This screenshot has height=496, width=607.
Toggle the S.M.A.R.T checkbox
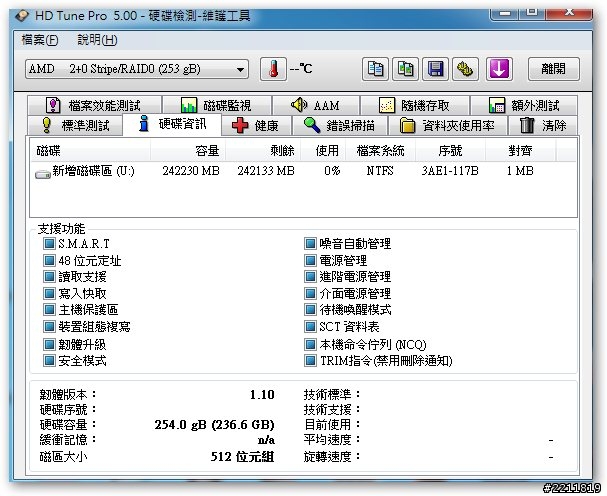(49, 244)
